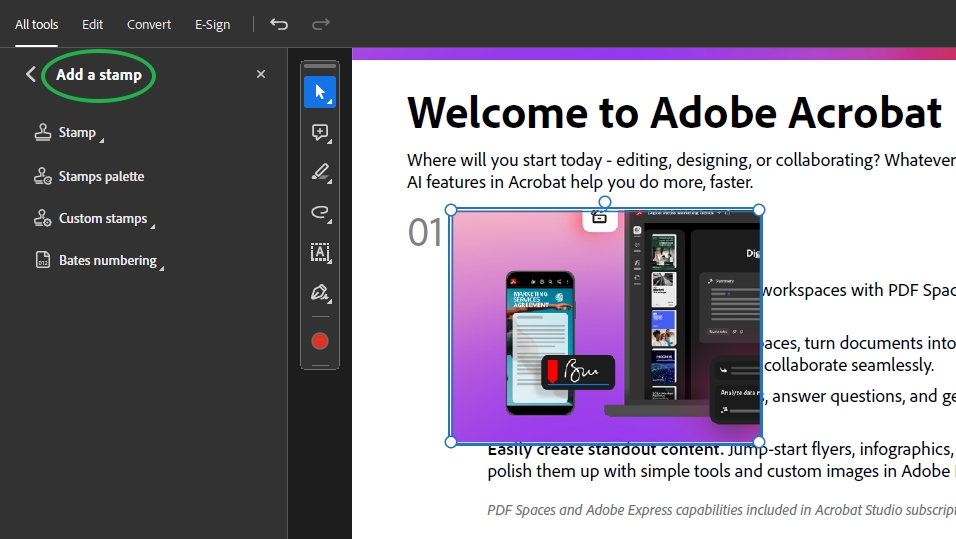Click the Bates numbering document icon

[43, 260]
